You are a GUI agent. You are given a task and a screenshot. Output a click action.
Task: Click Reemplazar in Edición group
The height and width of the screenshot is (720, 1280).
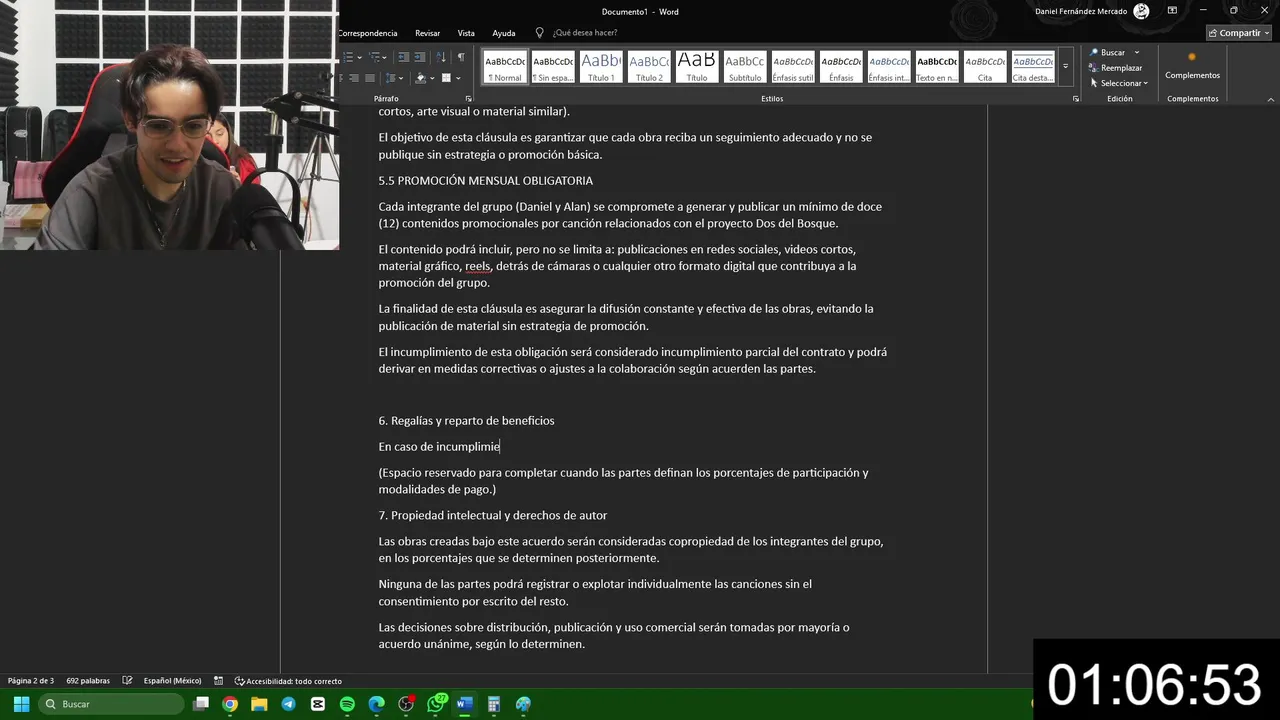pos(1116,68)
